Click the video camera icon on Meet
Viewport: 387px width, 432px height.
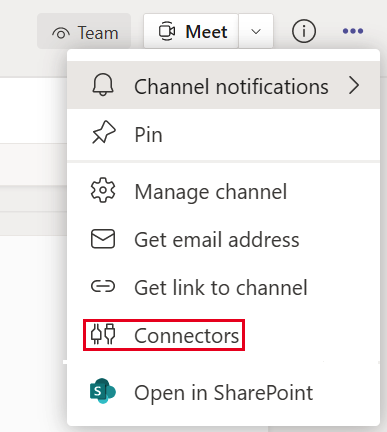tap(167, 31)
